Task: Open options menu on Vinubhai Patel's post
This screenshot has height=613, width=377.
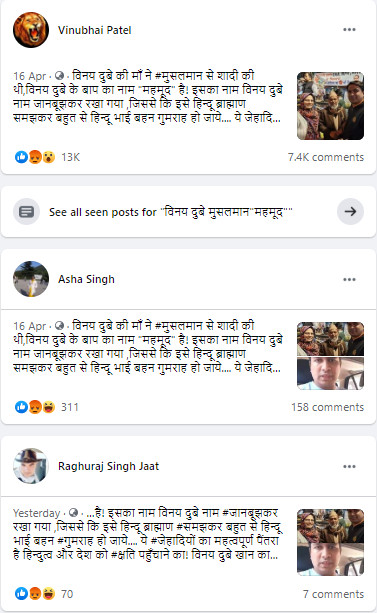Action: [x=349, y=30]
